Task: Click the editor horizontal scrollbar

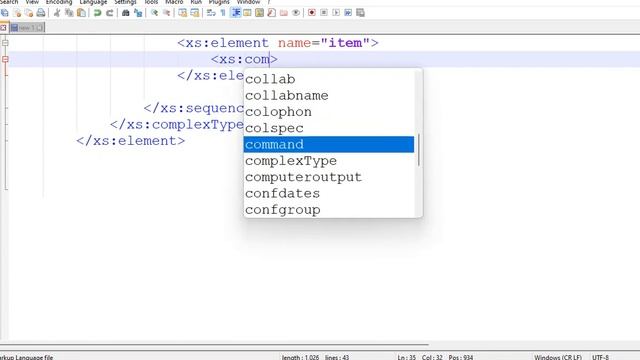Action: point(214,344)
